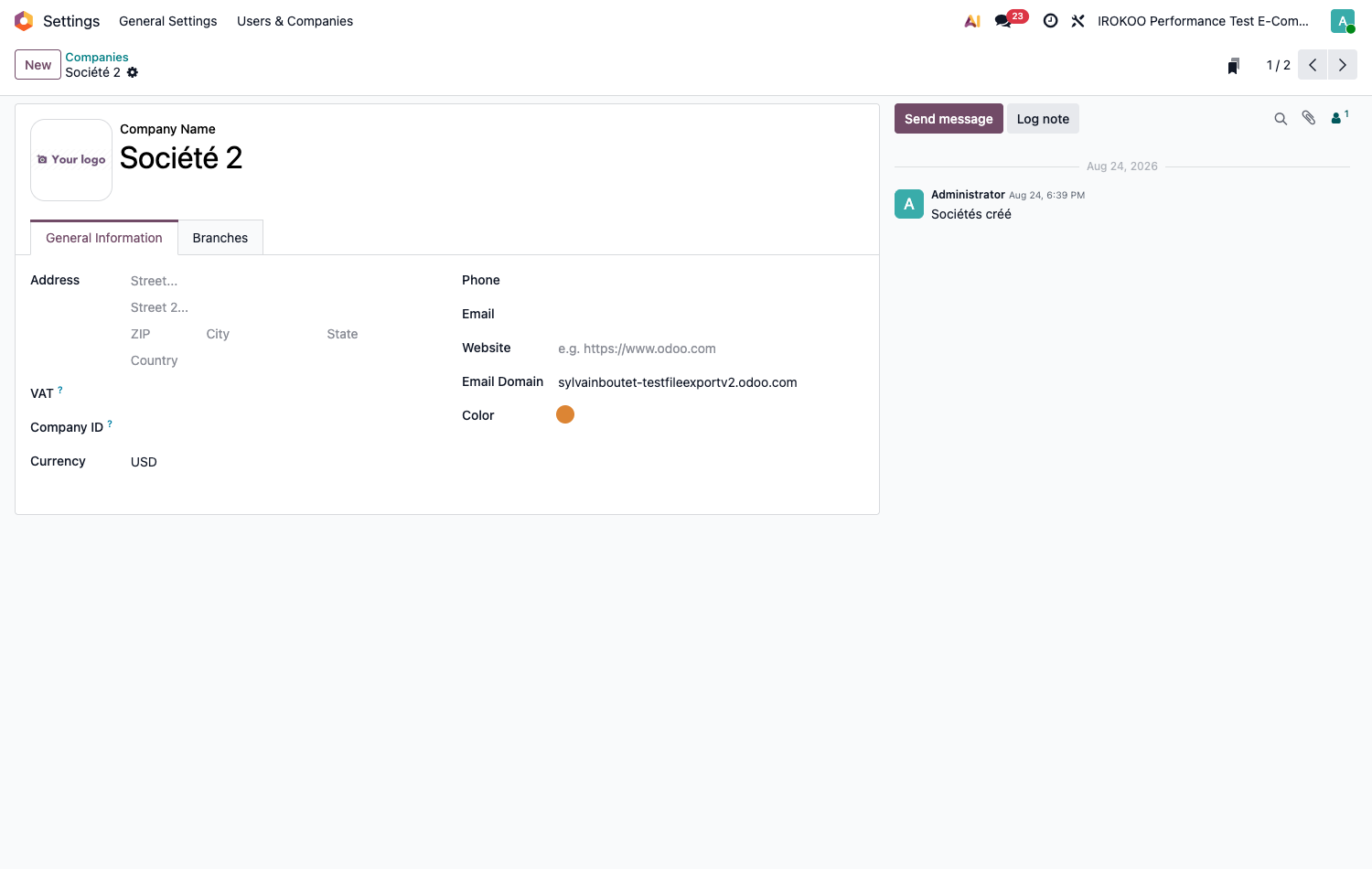Image resolution: width=1372 pixels, height=869 pixels.
Task: Switch to Branches tab
Action: pos(220,238)
